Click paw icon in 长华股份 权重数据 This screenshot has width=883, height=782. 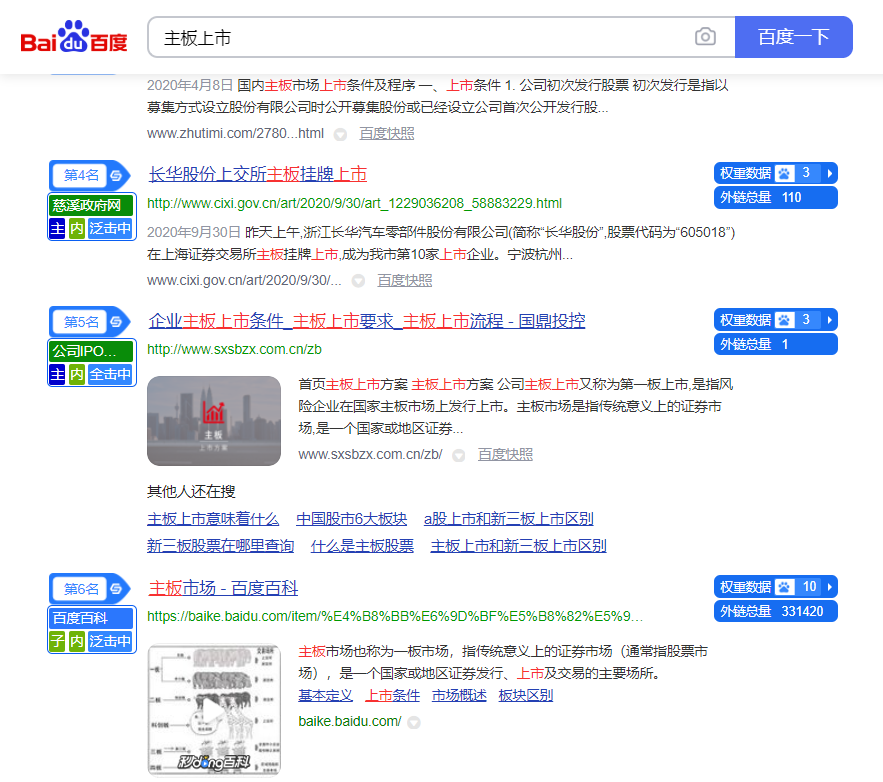[x=784, y=173]
